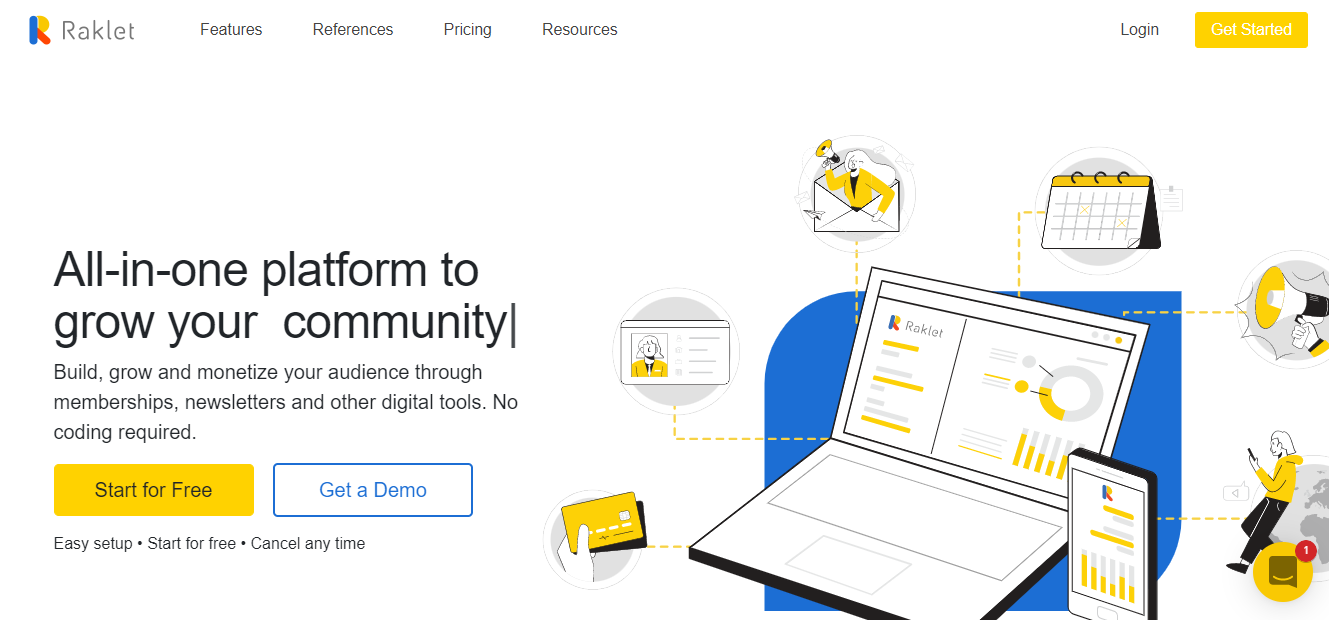The height and width of the screenshot is (620, 1329).
Task: Go to the References menu item
Action: click(353, 30)
